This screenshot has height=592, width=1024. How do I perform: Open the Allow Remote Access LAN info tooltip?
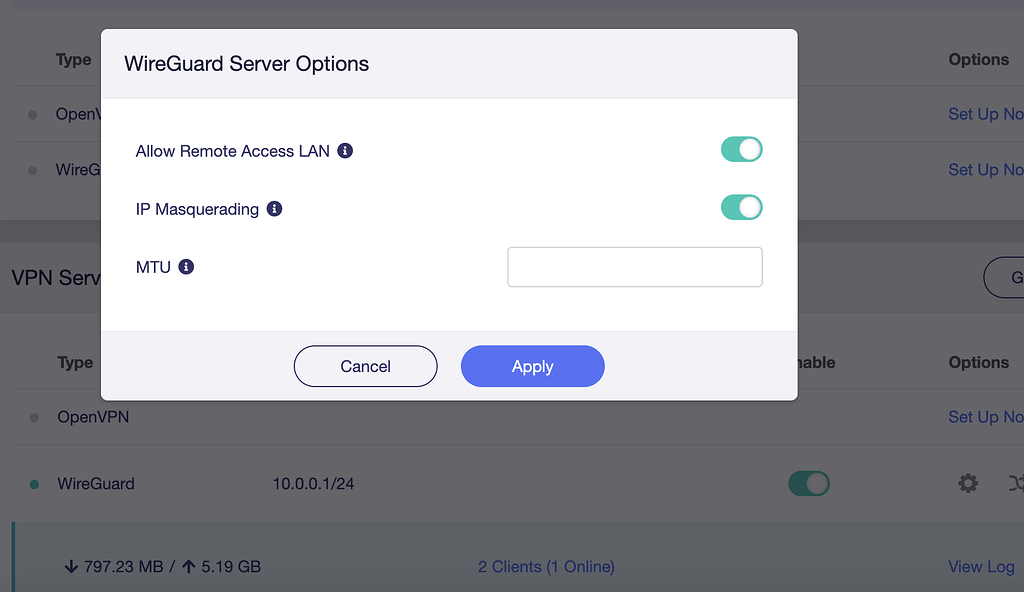click(x=345, y=150)
